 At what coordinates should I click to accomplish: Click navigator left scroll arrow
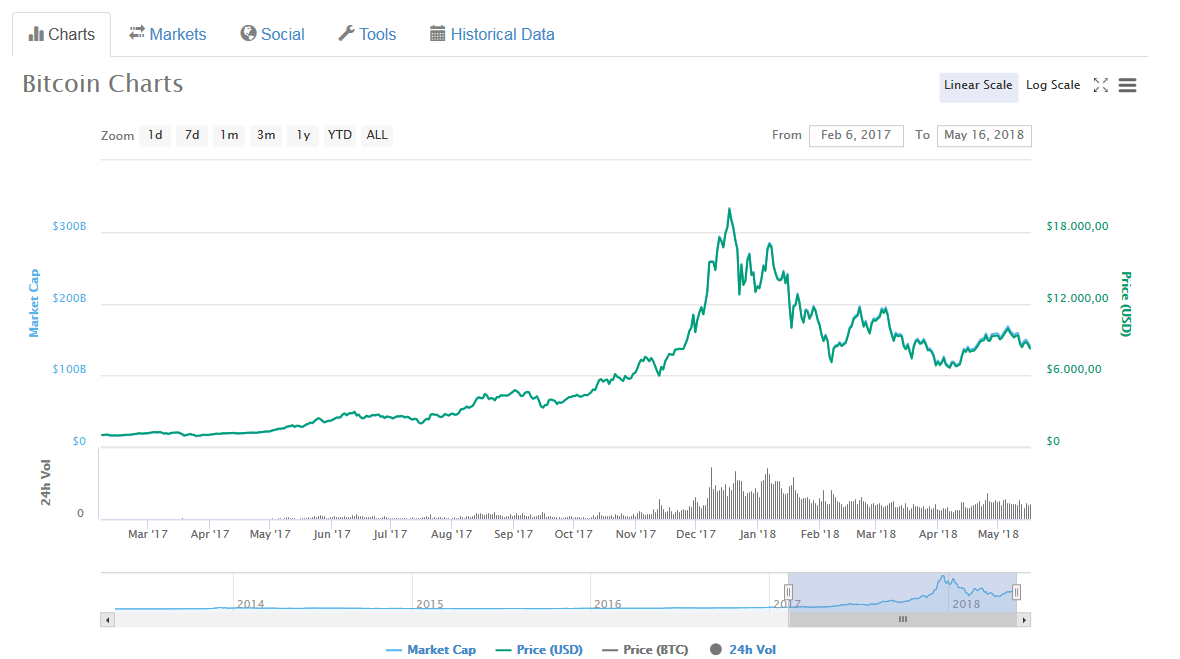[108, 620]
